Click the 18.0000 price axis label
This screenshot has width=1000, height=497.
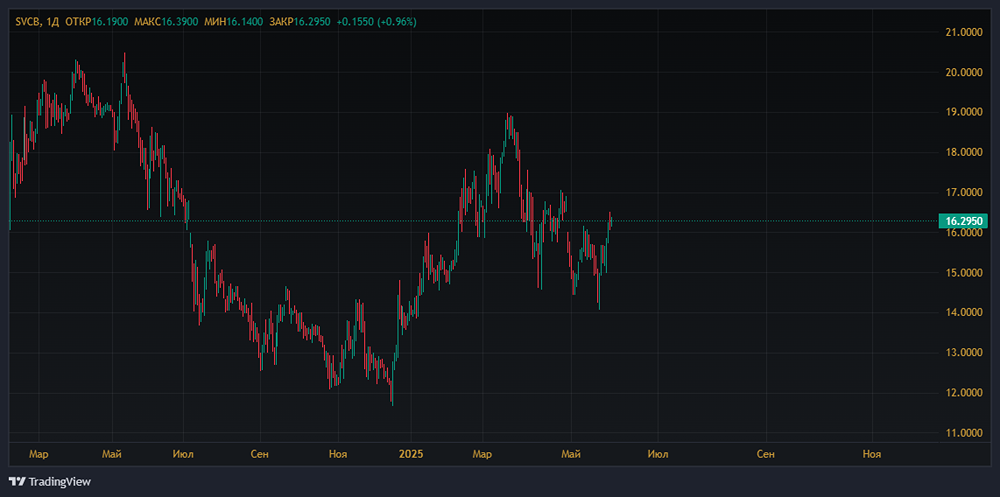point(963,152)
